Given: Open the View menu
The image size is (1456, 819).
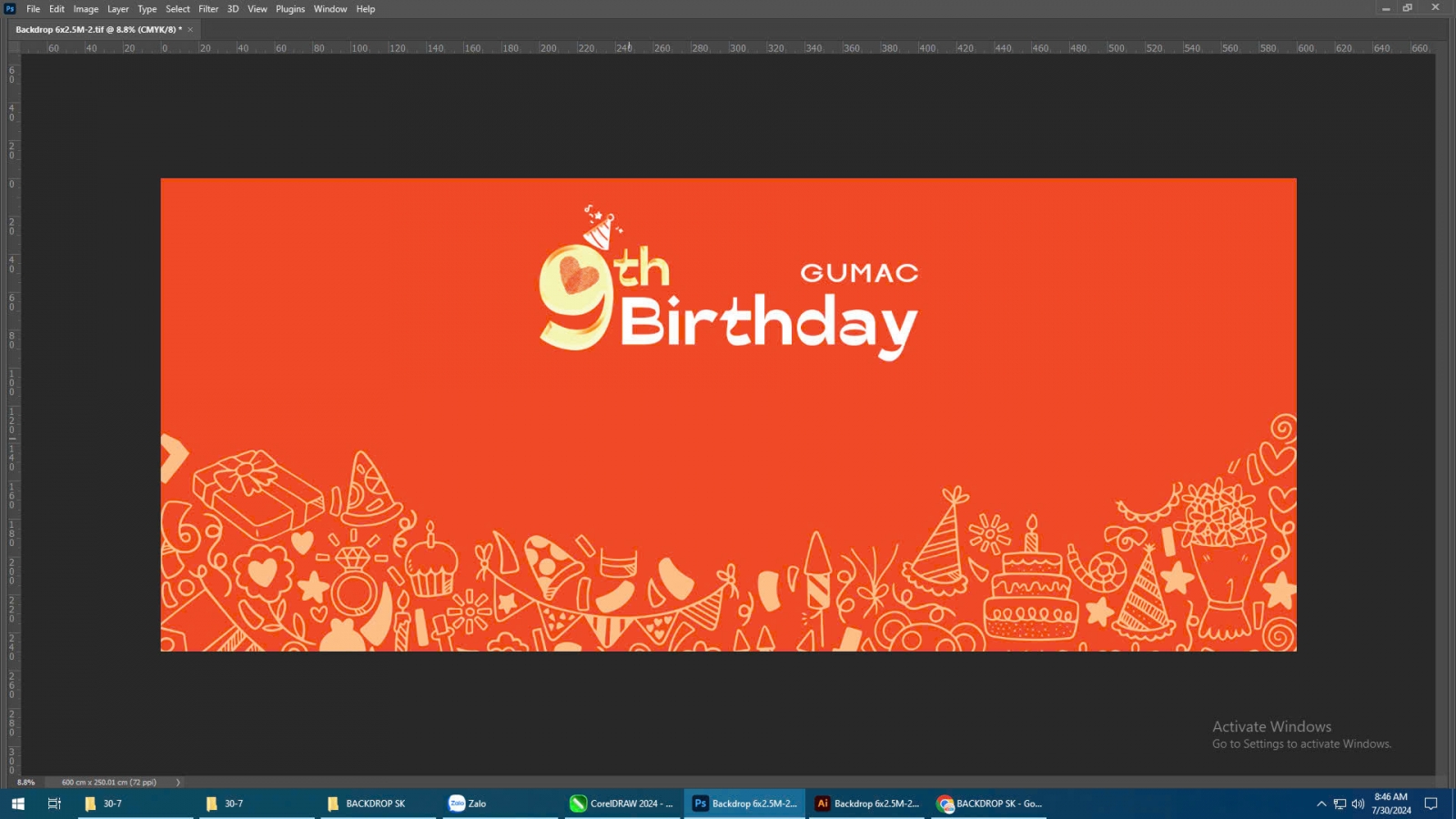Looking at the screenshot, I should tap(258, 9).
